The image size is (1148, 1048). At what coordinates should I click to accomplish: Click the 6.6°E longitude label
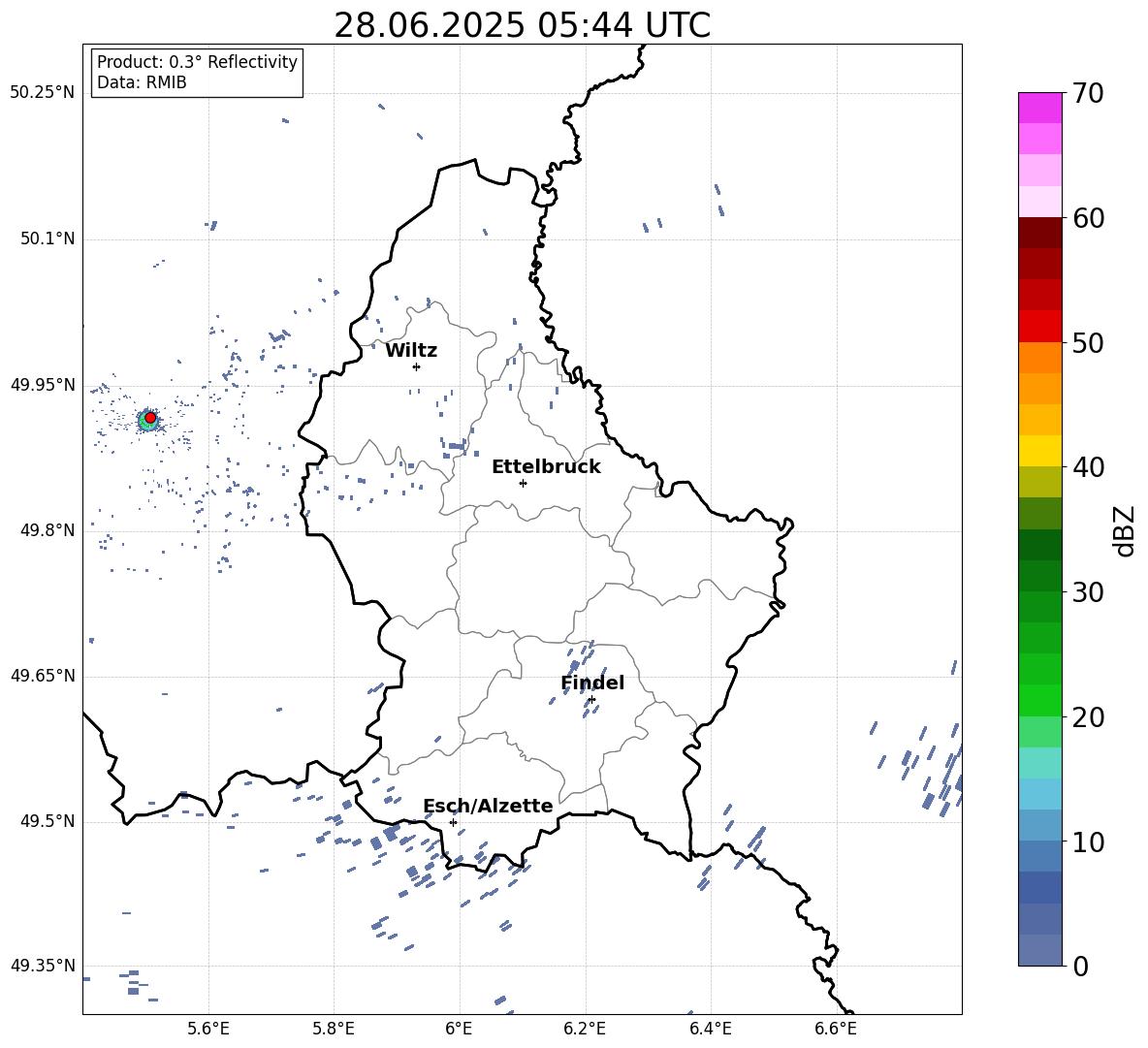tap(836, 1029)
